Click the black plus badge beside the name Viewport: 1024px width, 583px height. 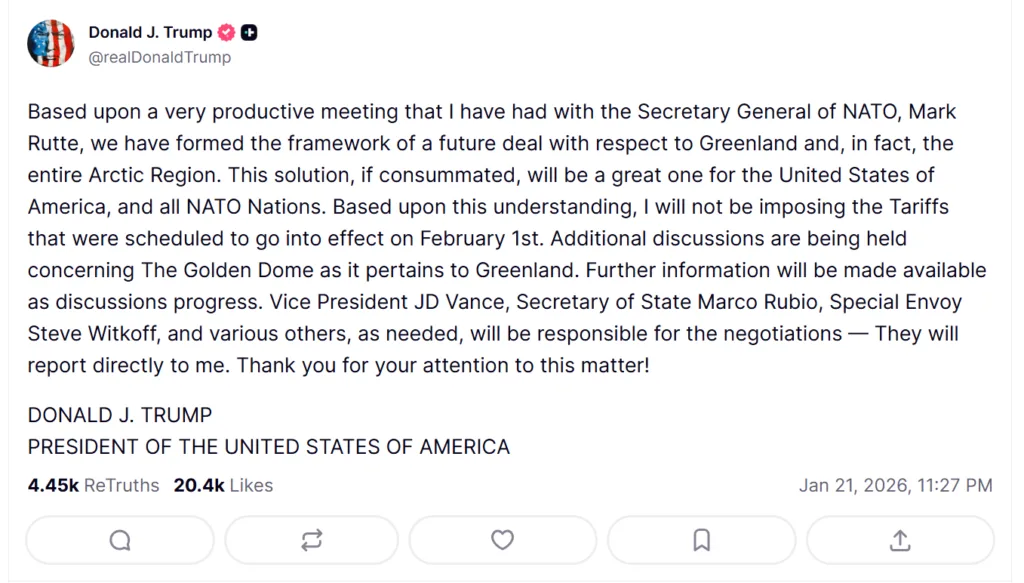click(x=249, y=32)
